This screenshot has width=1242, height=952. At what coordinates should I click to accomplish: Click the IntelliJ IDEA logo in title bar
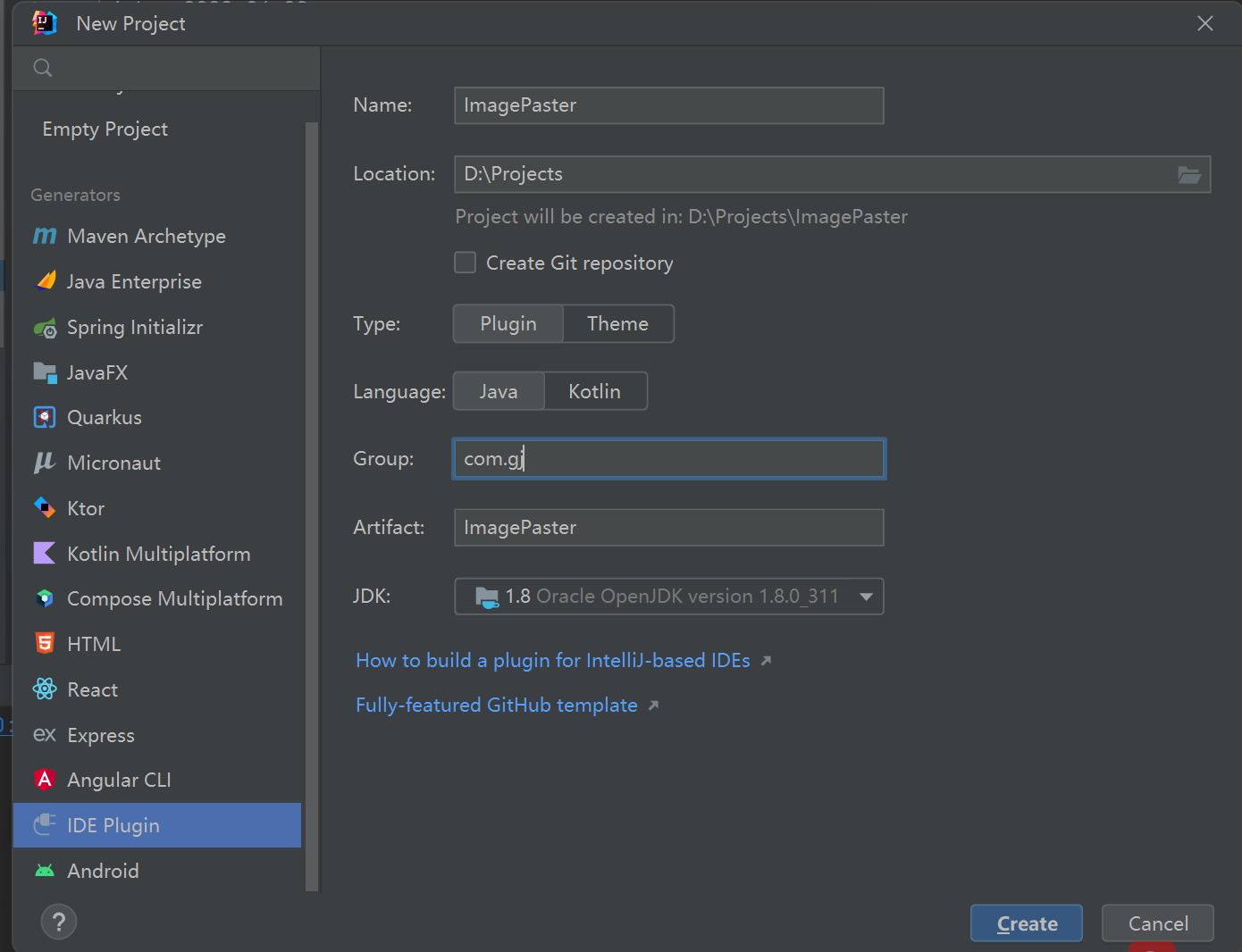pos(45,23)
